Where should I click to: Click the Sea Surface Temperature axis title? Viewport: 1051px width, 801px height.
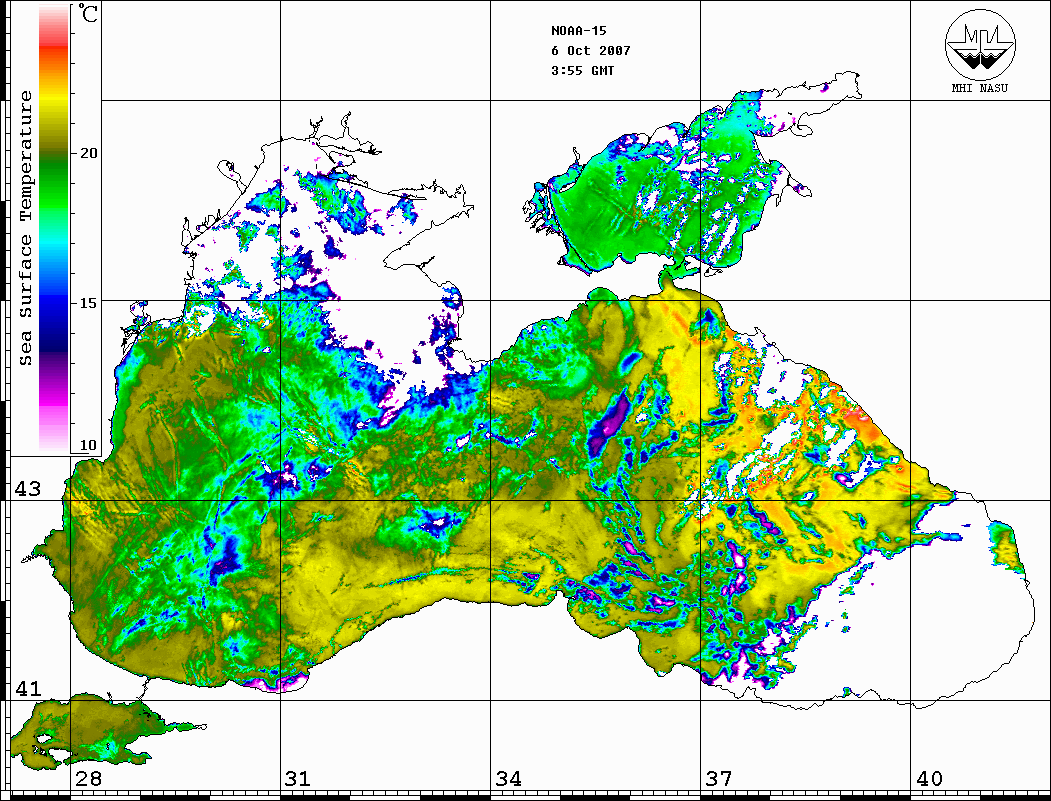tap(25, 228)
